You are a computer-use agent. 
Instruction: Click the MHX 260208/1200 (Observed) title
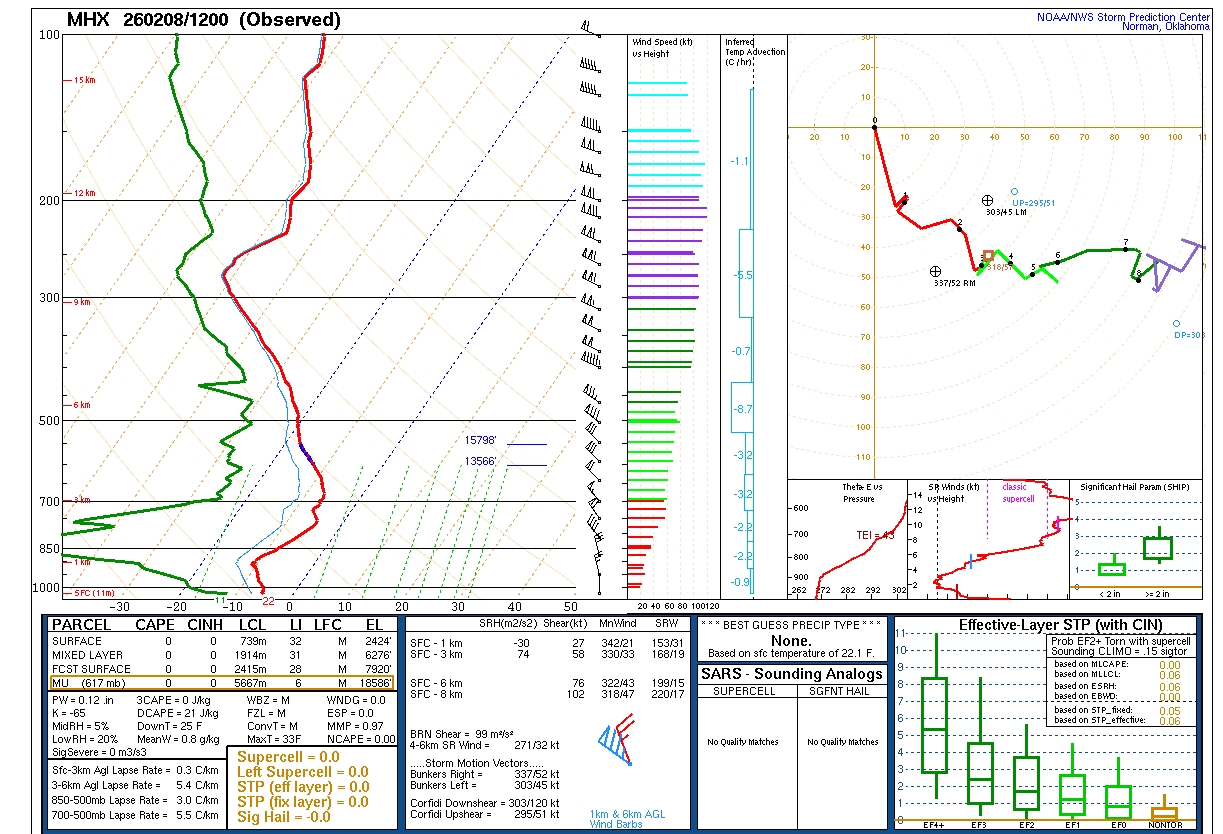203,20
